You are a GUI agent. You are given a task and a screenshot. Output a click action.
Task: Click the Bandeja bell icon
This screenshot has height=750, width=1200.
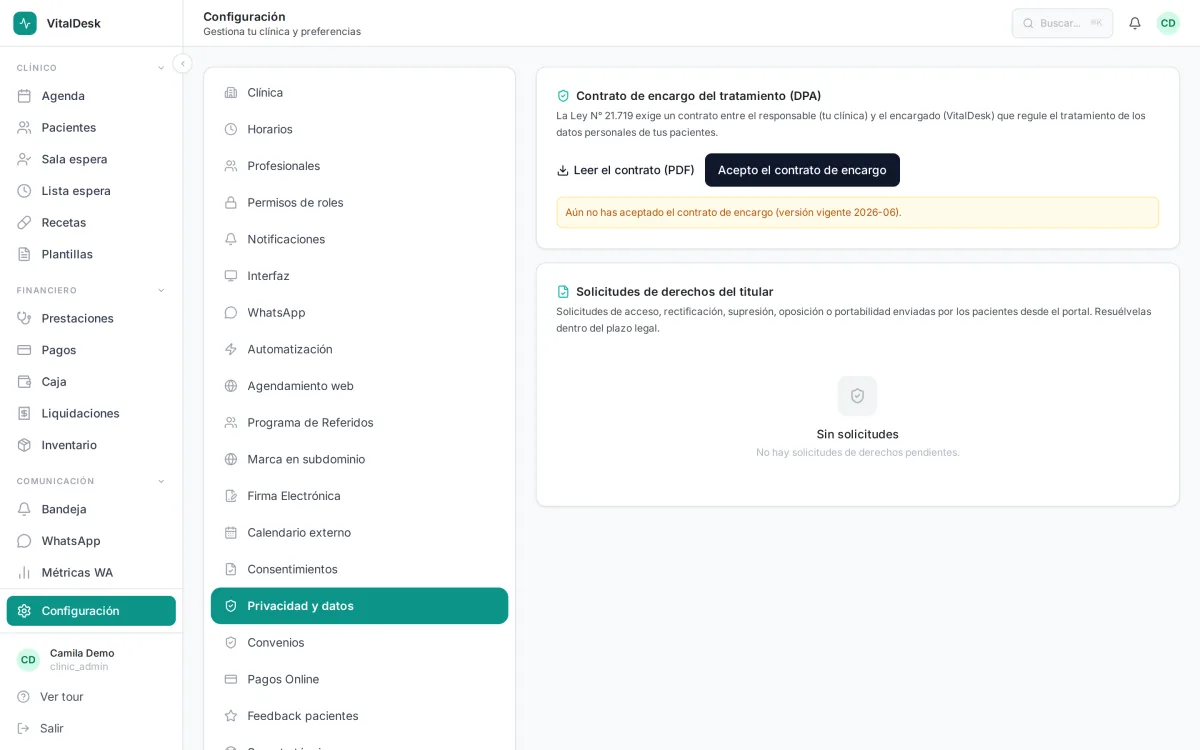(24, 509)
